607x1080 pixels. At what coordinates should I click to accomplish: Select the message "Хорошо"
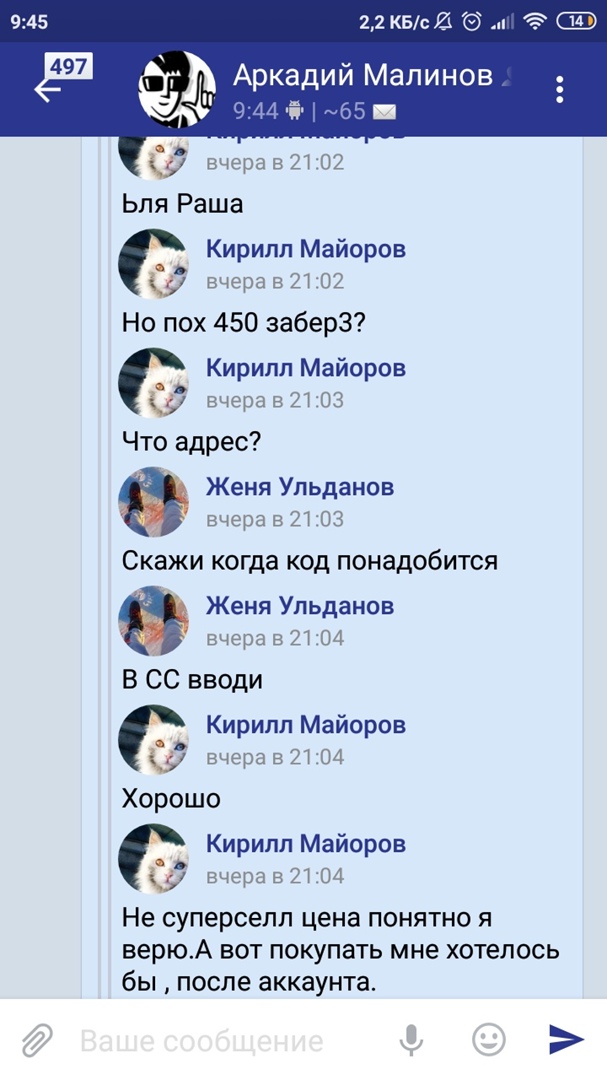(x=171, y=799)
